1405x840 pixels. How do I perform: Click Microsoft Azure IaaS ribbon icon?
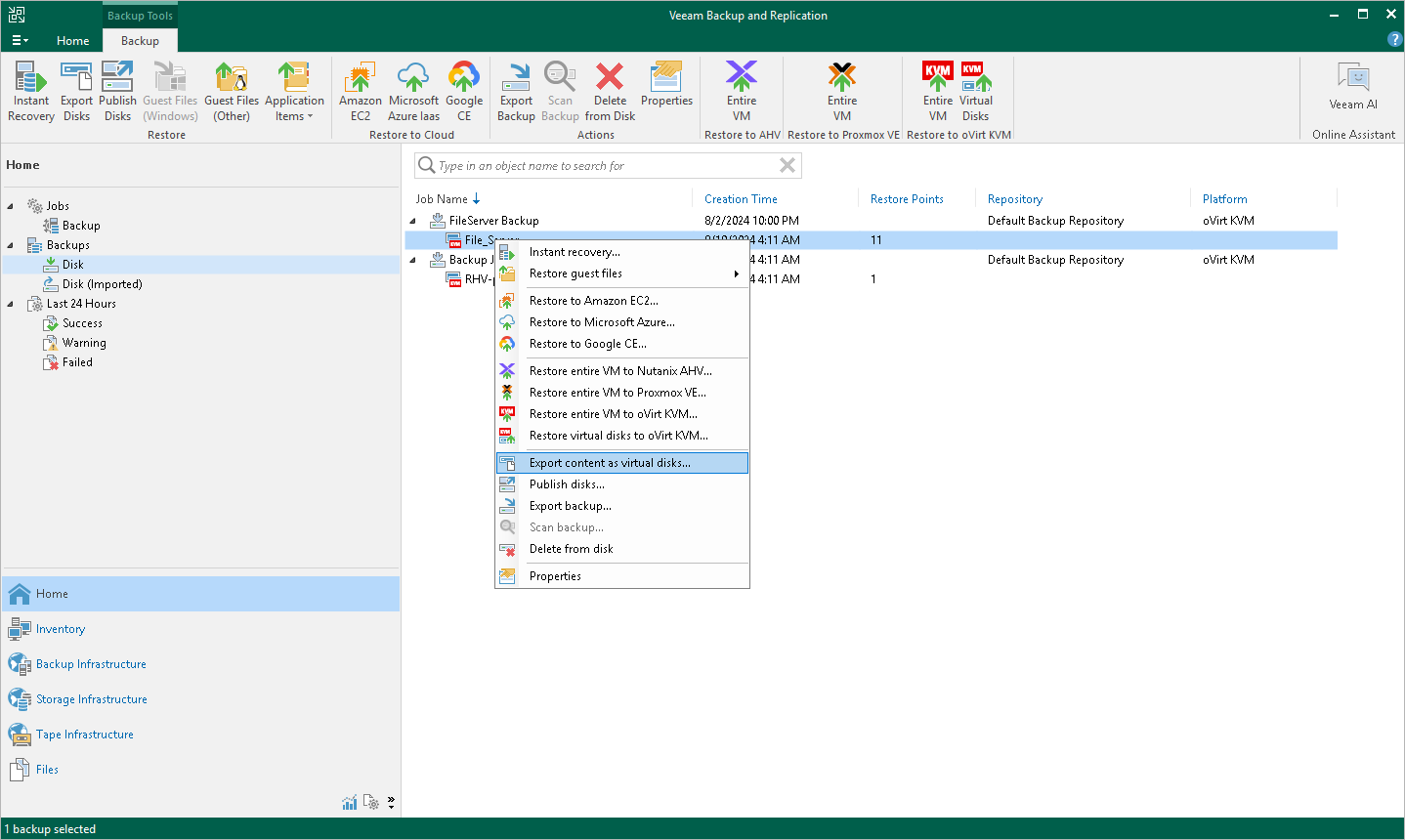pyautogui.click(x=414, y=91)
